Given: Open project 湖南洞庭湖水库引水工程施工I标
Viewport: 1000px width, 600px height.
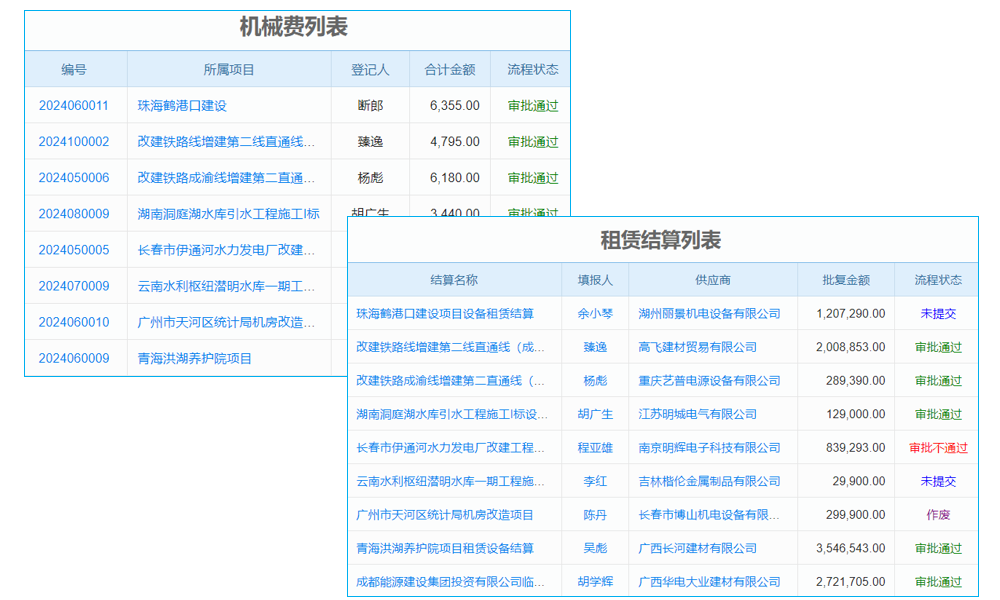Looking at the screenshot, I should (230, 213).
